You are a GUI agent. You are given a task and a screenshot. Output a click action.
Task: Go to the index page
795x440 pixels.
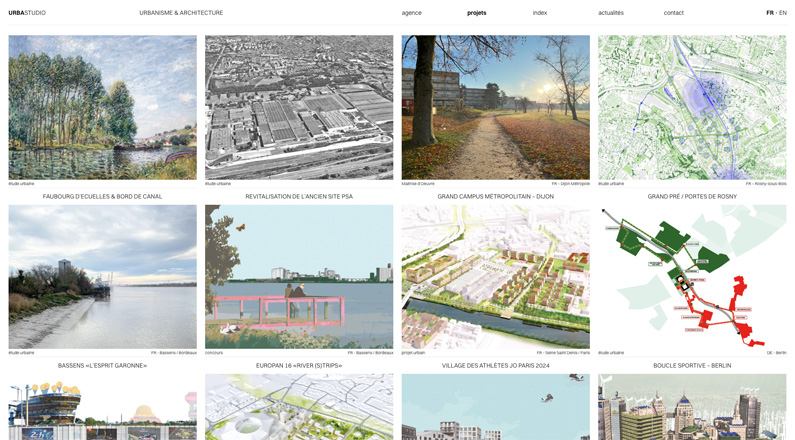pos(539,13)
